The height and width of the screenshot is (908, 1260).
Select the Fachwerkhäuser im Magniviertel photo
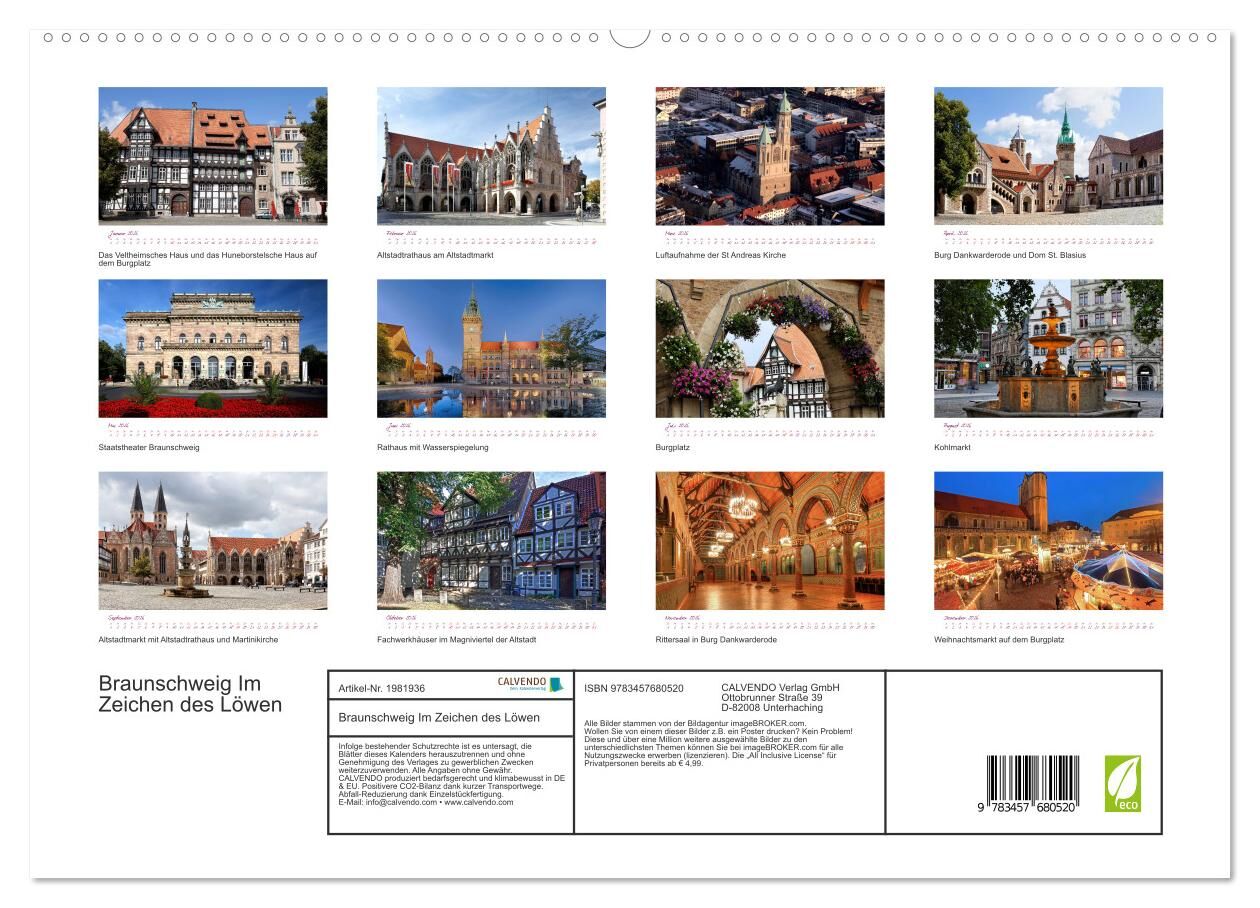click(491, 540)
